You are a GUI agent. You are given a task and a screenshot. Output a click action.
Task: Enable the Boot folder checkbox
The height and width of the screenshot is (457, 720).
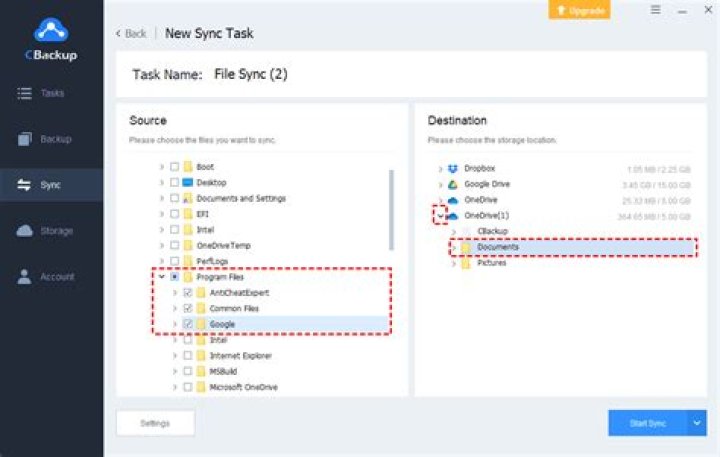pyautogui.click(x=175, y=167)
